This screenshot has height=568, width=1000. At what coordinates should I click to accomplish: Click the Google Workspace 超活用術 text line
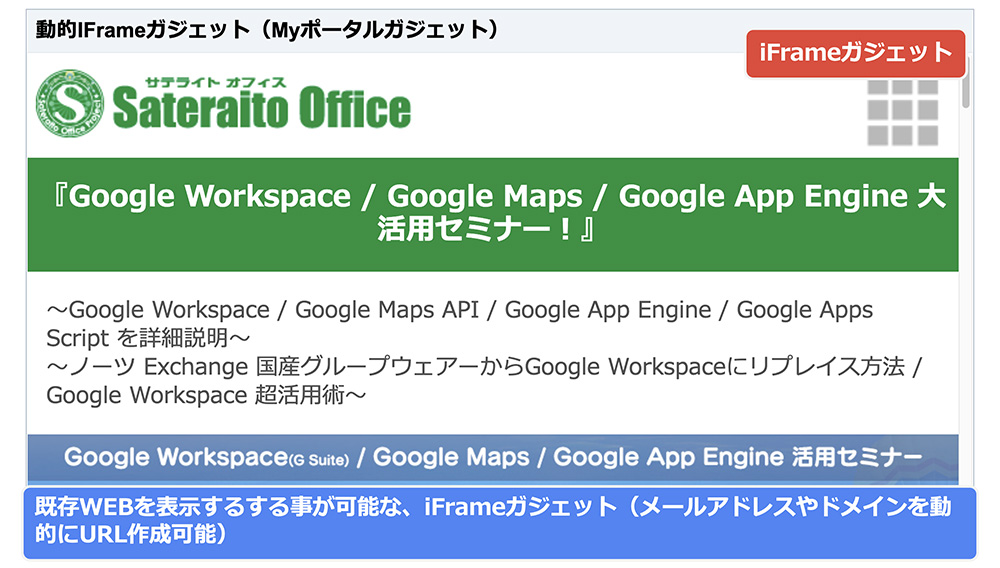(206, 395)
